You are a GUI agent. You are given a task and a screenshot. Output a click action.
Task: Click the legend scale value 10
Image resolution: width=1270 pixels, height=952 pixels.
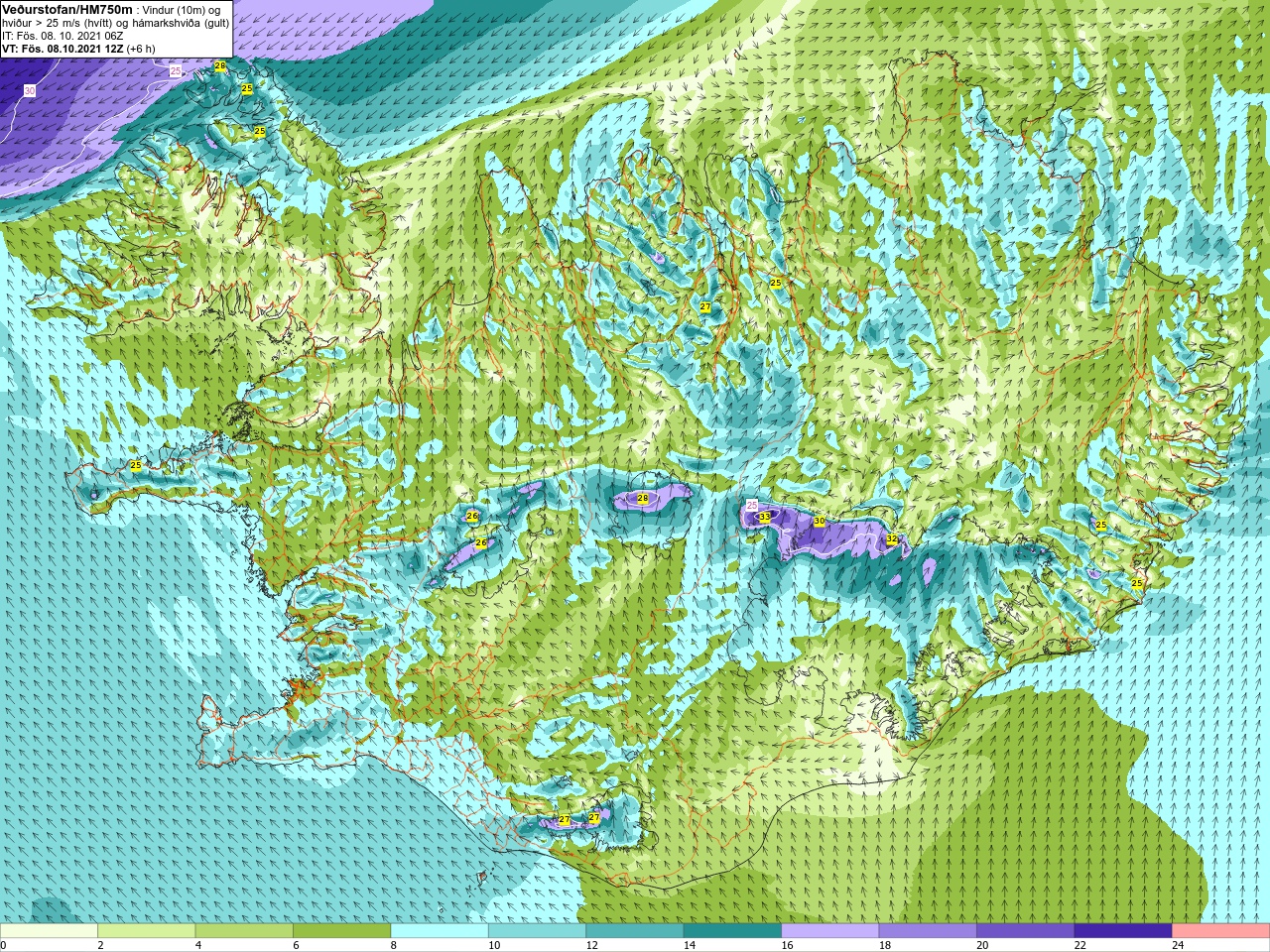point(493,945)
